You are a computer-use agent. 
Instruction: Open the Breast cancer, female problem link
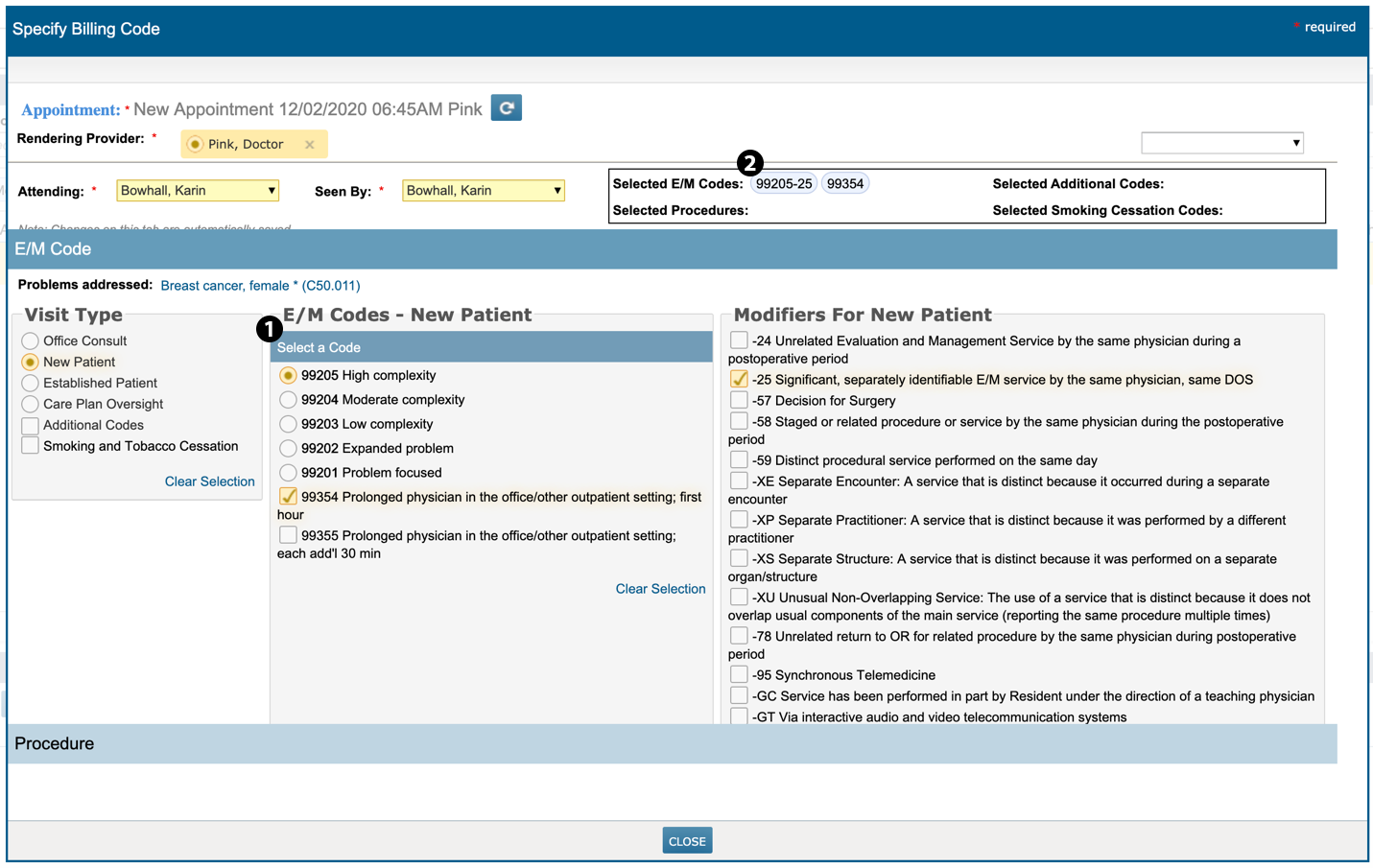click(260, 286)
